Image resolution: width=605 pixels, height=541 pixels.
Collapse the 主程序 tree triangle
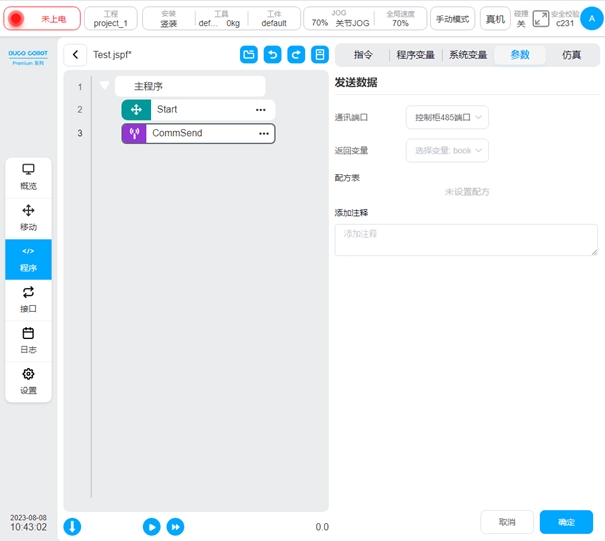[x=104, y=86]
